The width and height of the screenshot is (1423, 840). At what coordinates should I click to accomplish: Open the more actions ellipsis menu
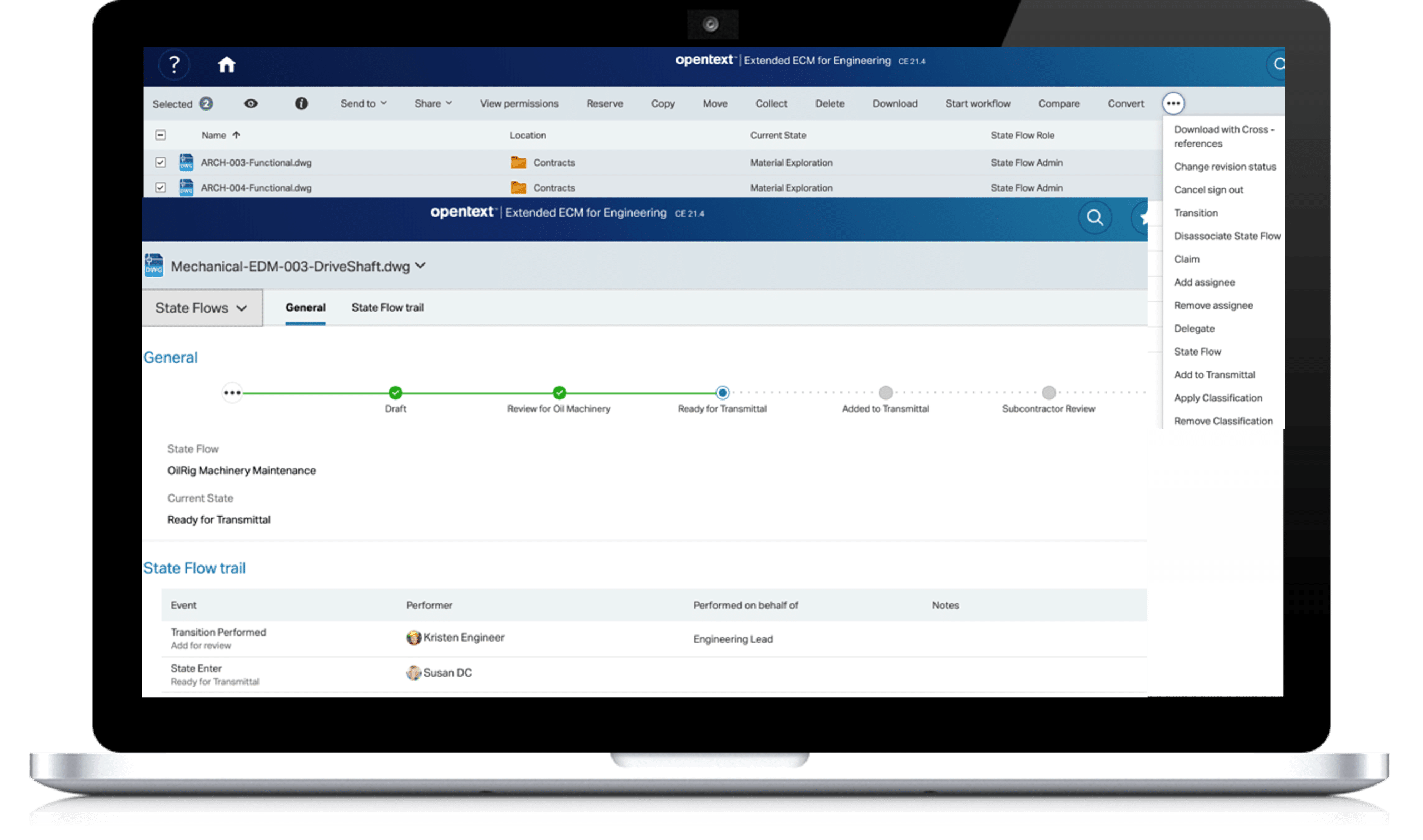click(x=1173, y=103)
